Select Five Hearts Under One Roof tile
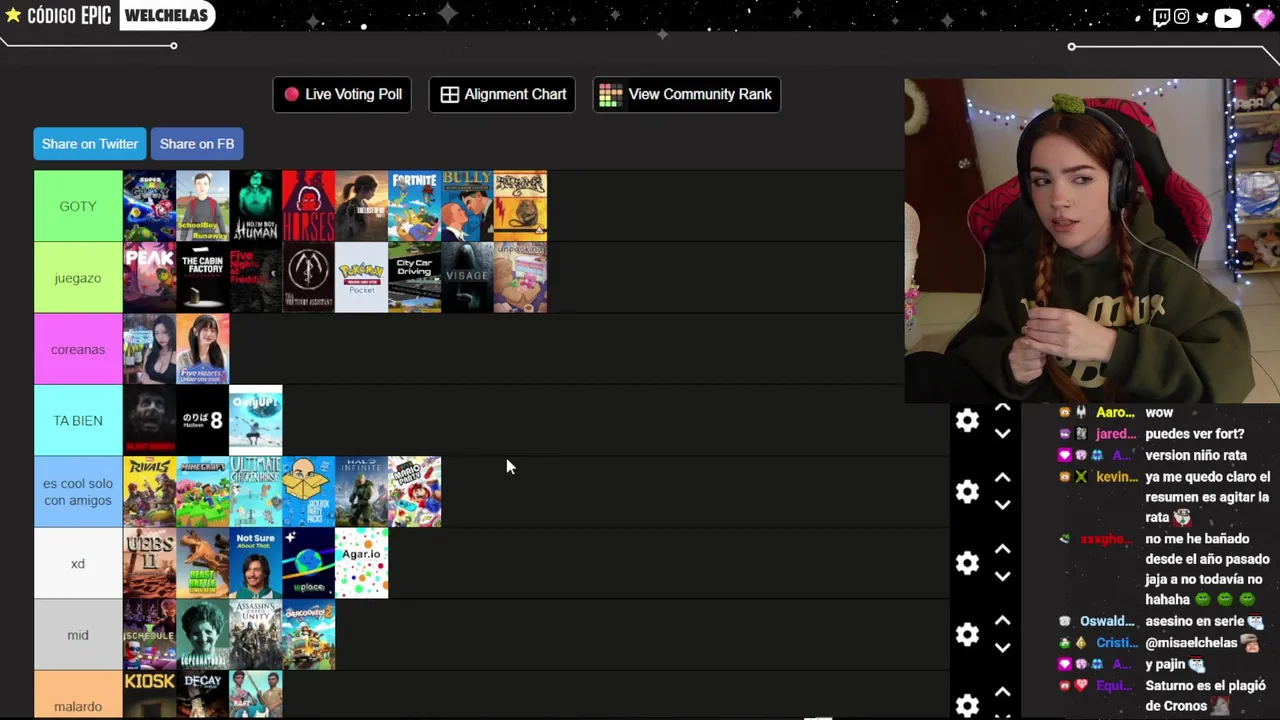Viewport: 1280px width, 720px height. (202, 349)
